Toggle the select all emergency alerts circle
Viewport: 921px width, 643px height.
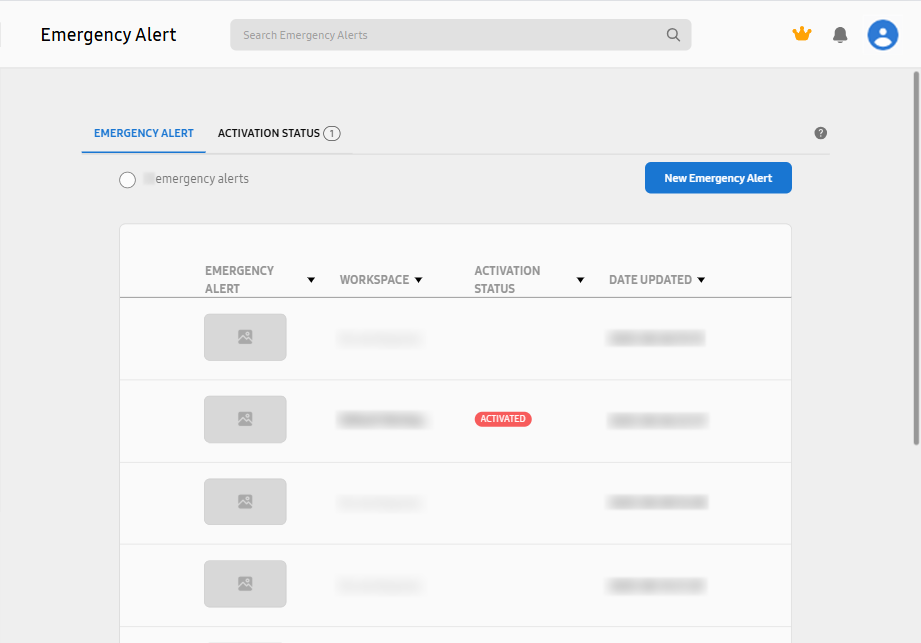(127, 180)
